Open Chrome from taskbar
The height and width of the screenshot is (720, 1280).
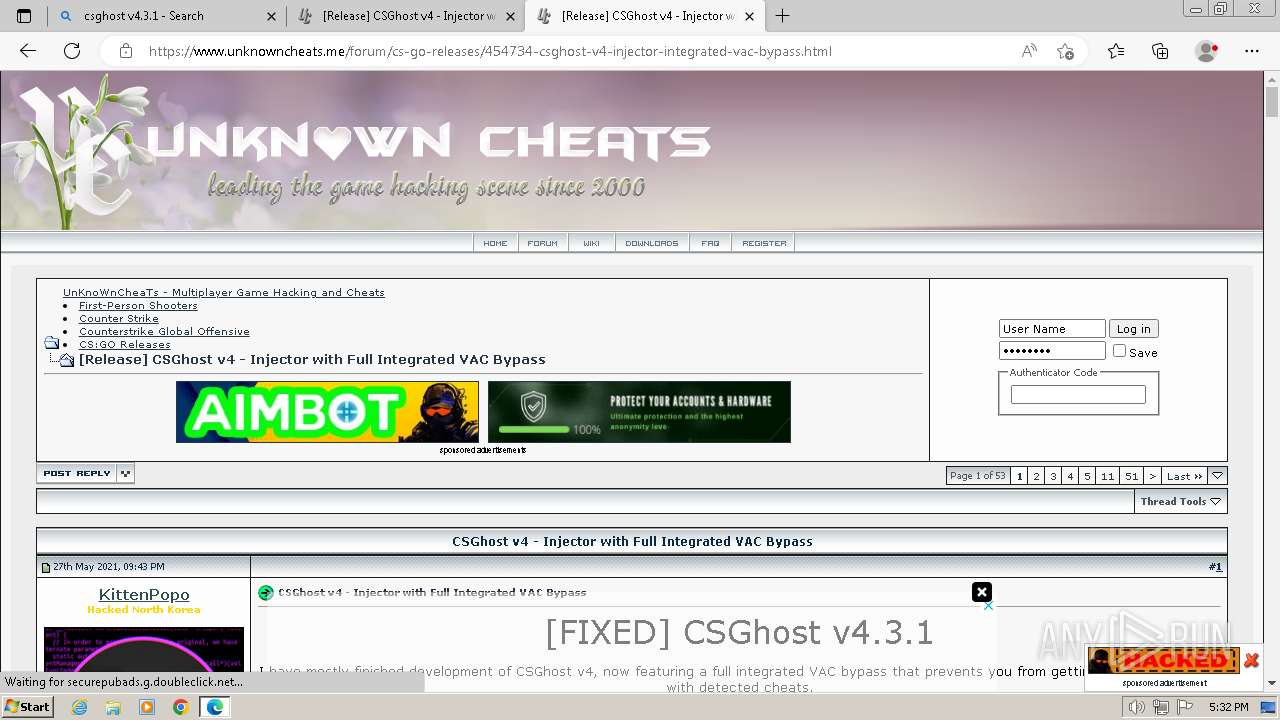pyautogui.click(x=180, y=707)
